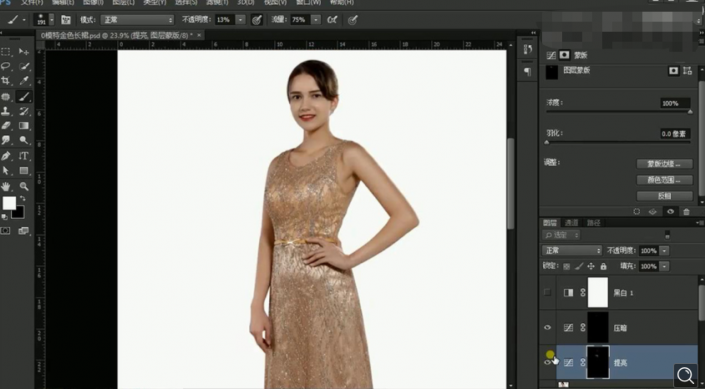
Task: Click the foreground white color swatch
Action: coord(9,203)
